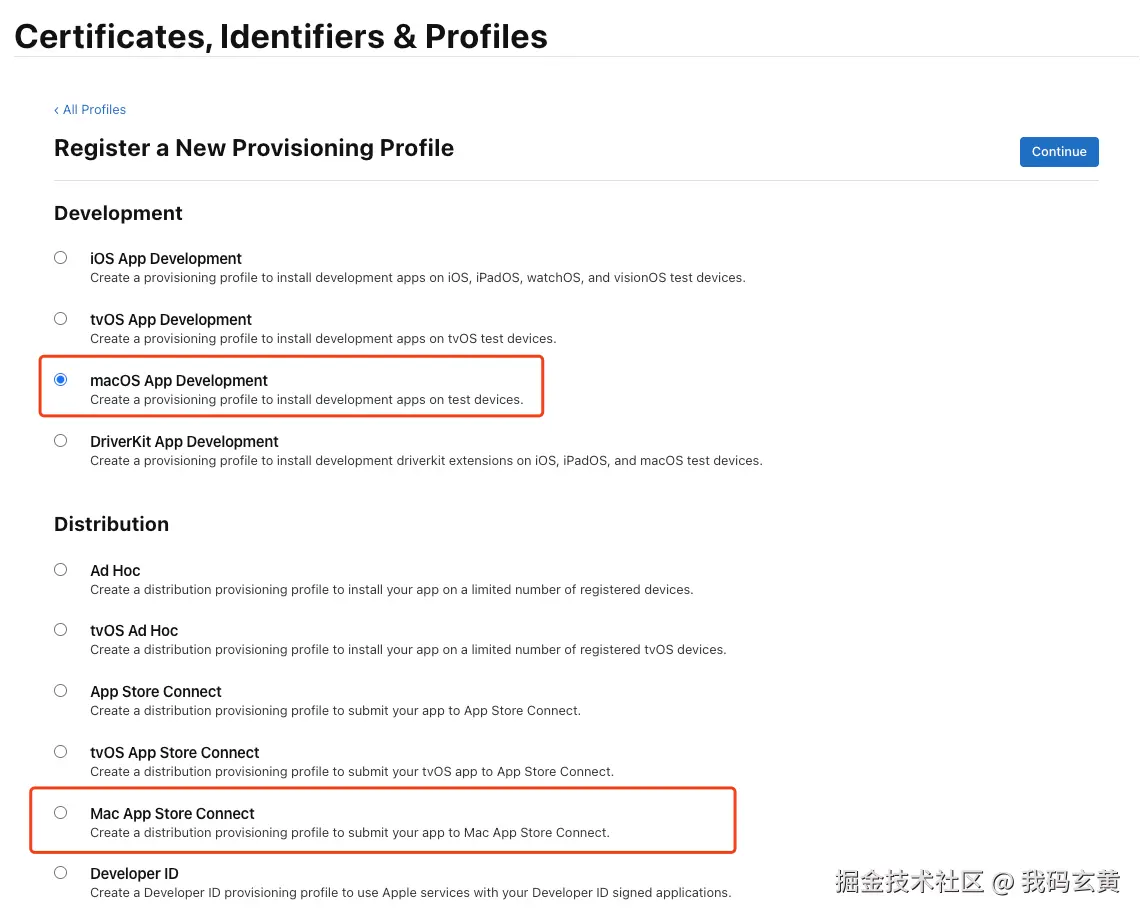1145x920 pixels.
Task: Click the Developer ID label text
Action: click(x=134, y=874)
